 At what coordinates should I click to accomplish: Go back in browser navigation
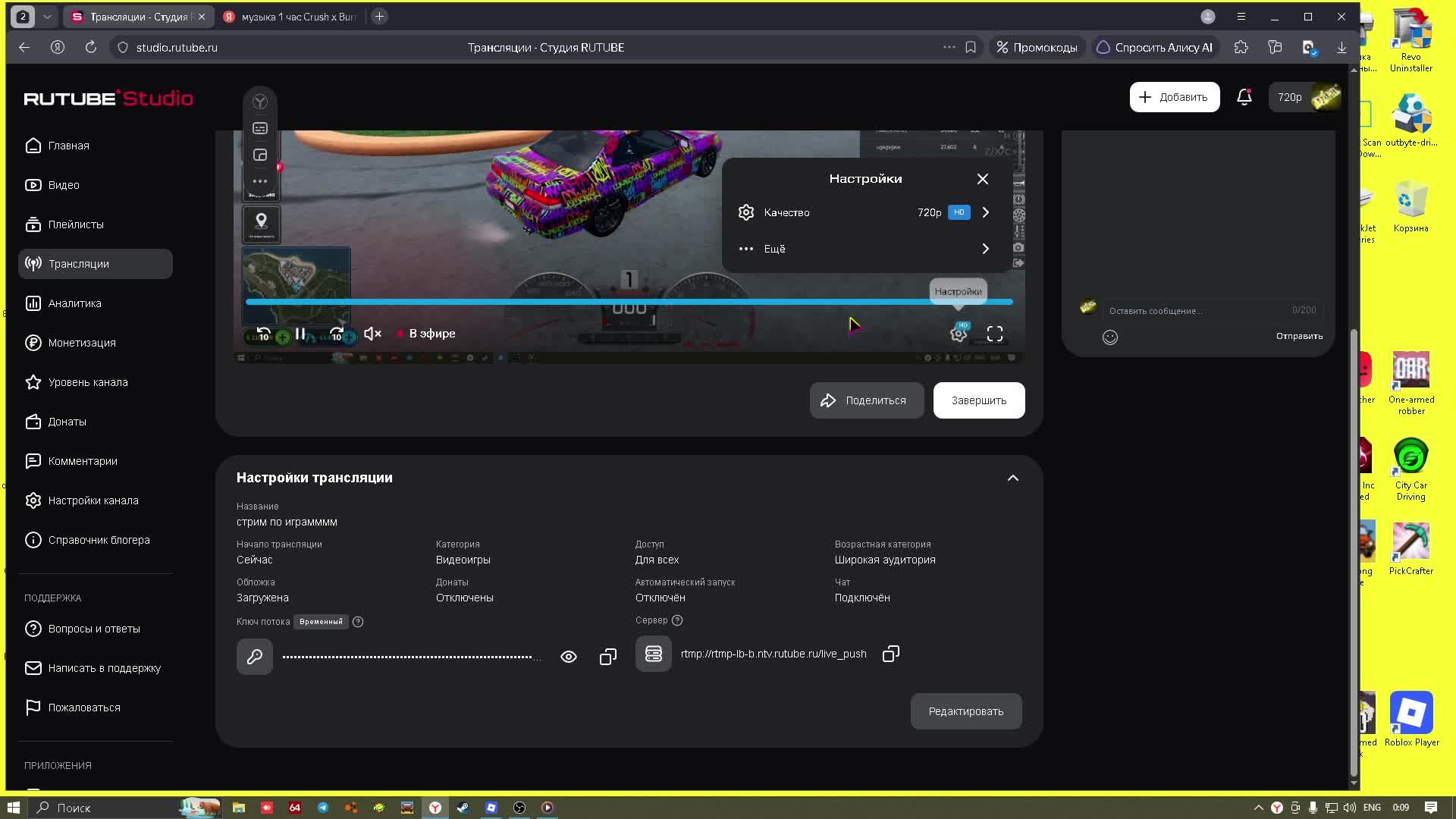[24, 47]
